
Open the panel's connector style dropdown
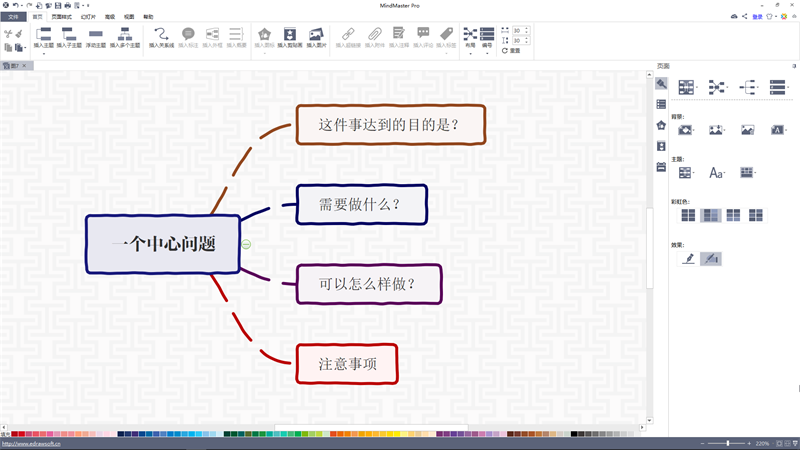point(717,87)
